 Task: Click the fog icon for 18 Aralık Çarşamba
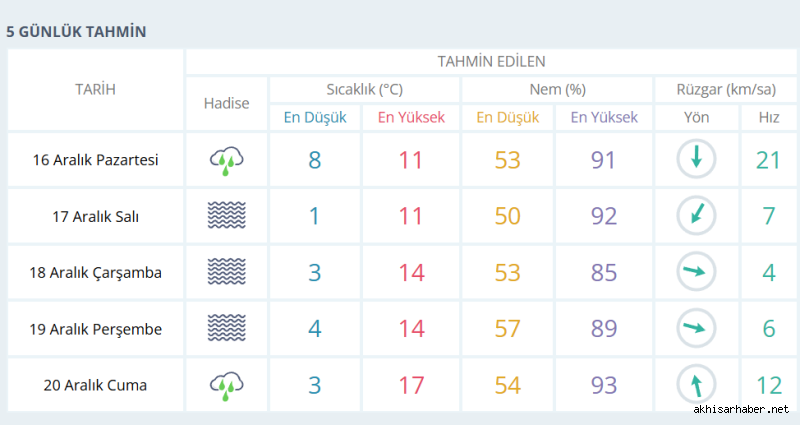click(x=227, y=271)
